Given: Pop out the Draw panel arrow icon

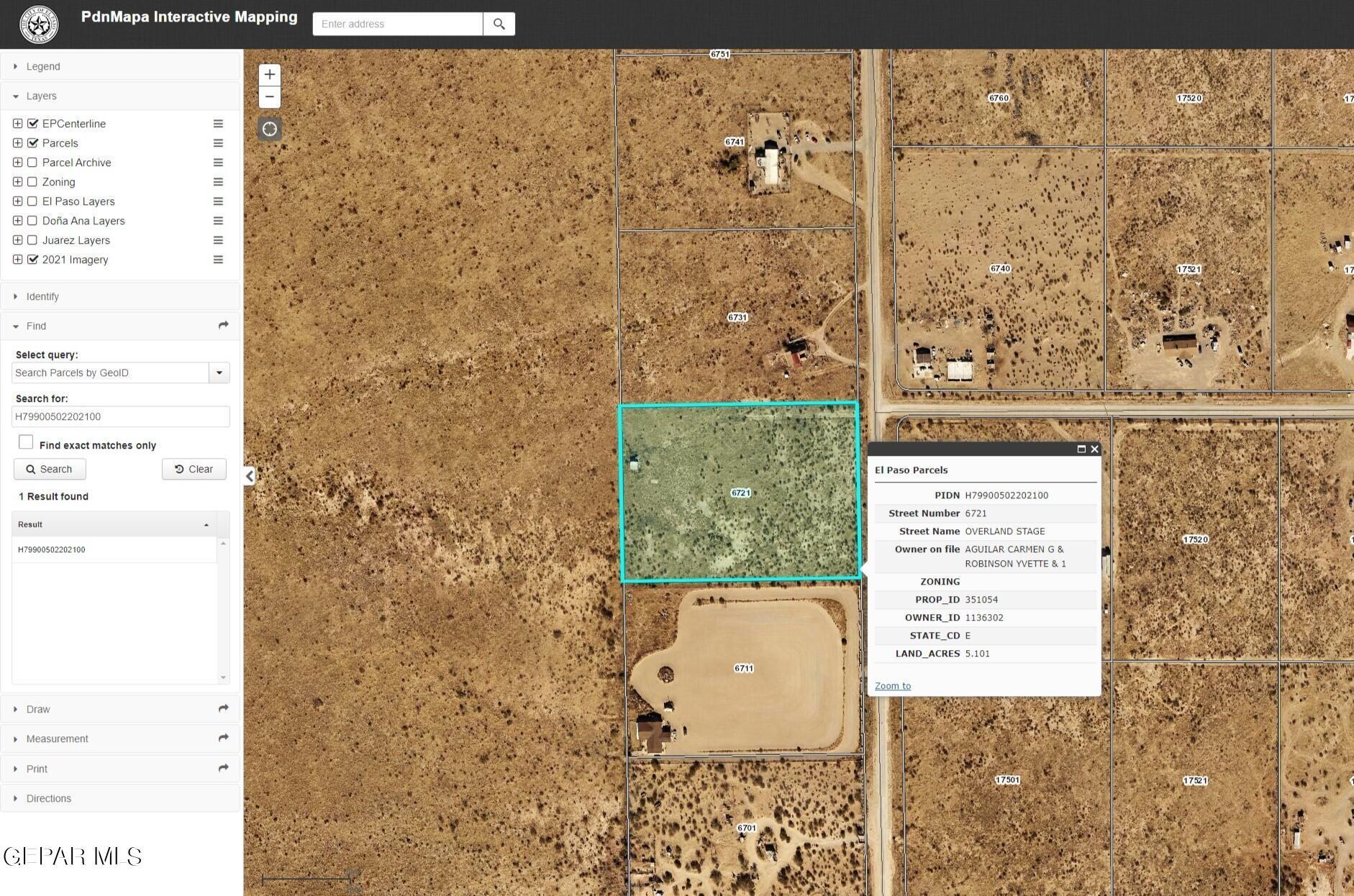Looking at the screenshot, I should pyautogui.click(x=223, y=709).
